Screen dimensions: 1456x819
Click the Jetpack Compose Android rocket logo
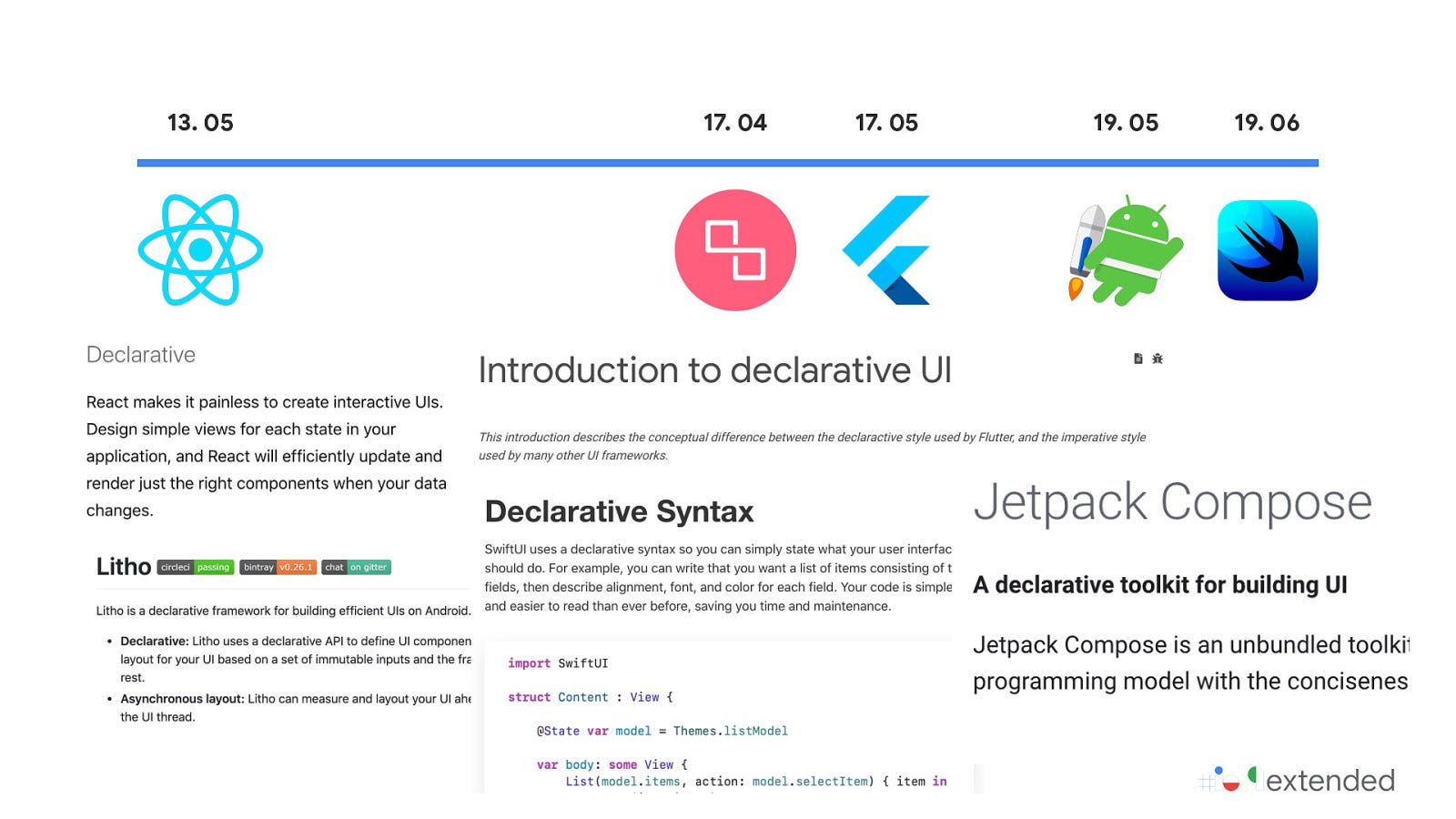[x=1126, y=249]
